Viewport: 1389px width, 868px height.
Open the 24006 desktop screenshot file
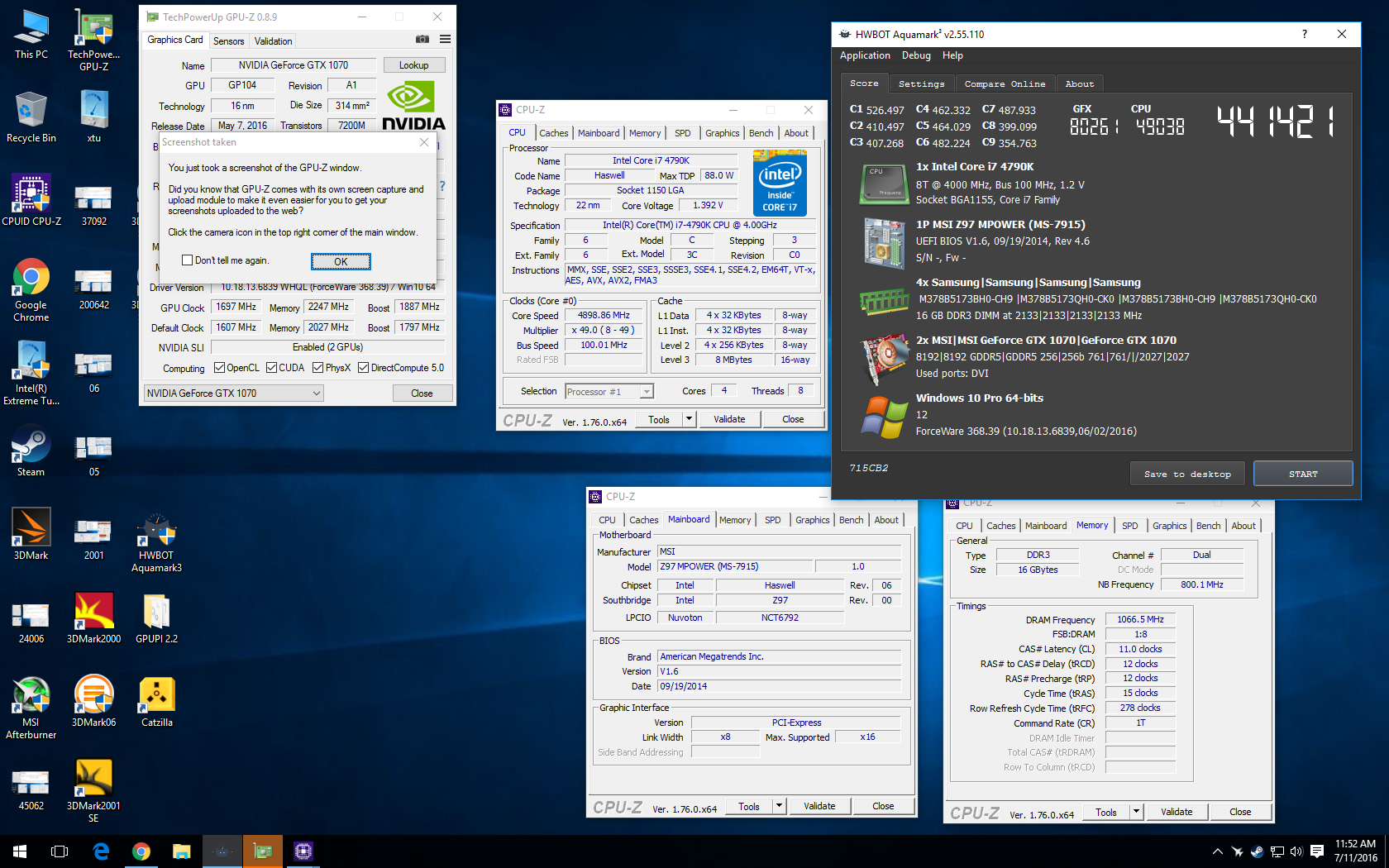pos(31,622)
